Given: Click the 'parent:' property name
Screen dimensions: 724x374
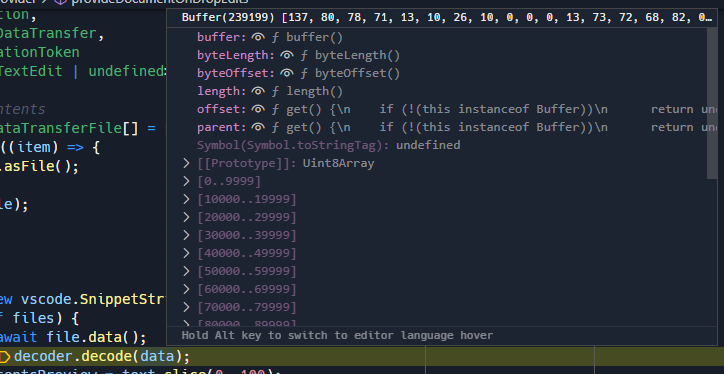Looking at the screenshot, I should click(222, 127).
